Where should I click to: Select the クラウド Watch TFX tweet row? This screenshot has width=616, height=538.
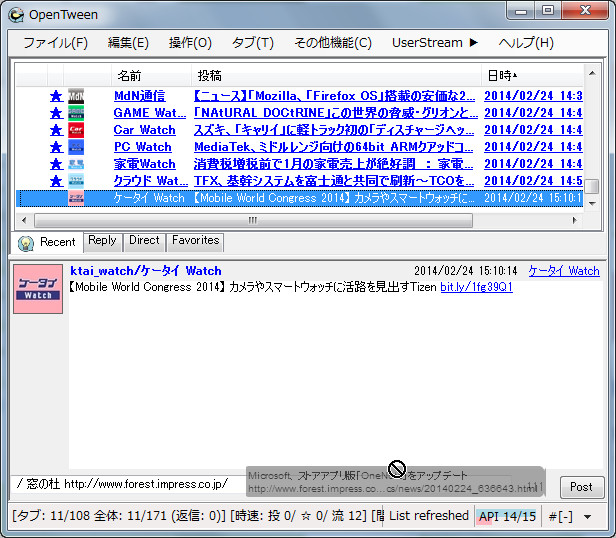coord(299,180)
